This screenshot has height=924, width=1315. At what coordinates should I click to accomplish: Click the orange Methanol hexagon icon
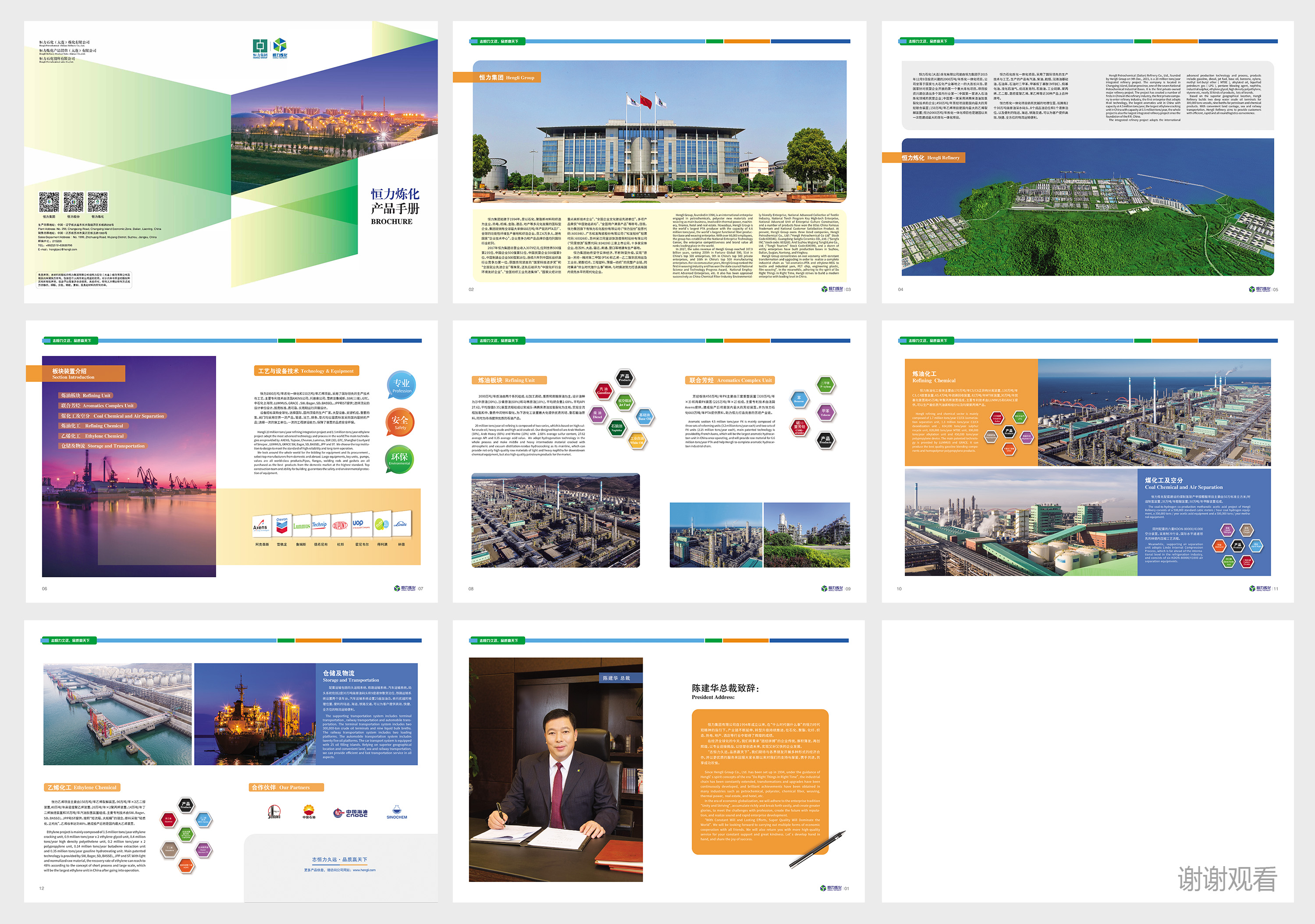1220,546
